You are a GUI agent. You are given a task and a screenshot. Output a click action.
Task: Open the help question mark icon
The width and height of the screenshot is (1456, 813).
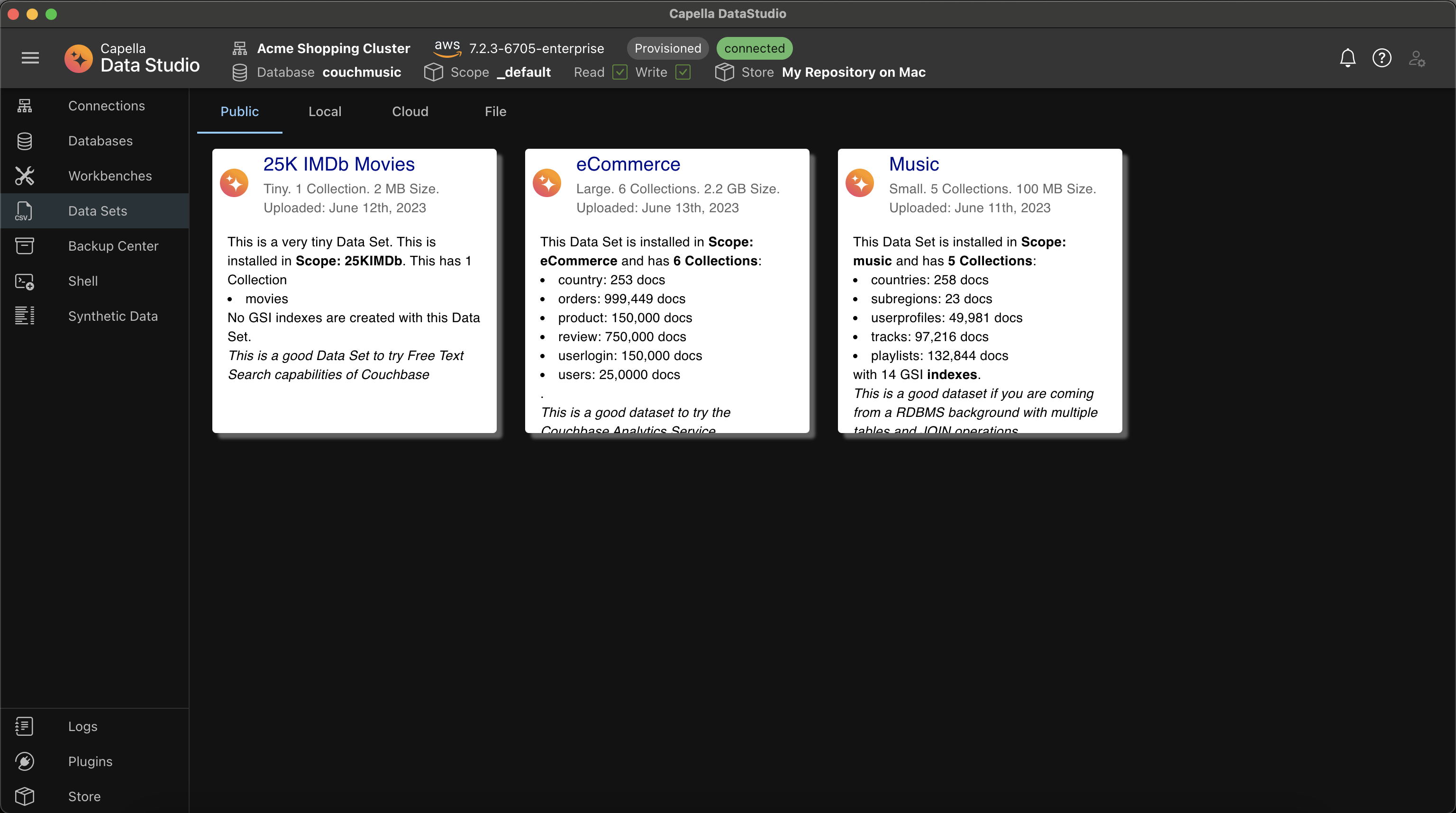tap(1382, 58)
